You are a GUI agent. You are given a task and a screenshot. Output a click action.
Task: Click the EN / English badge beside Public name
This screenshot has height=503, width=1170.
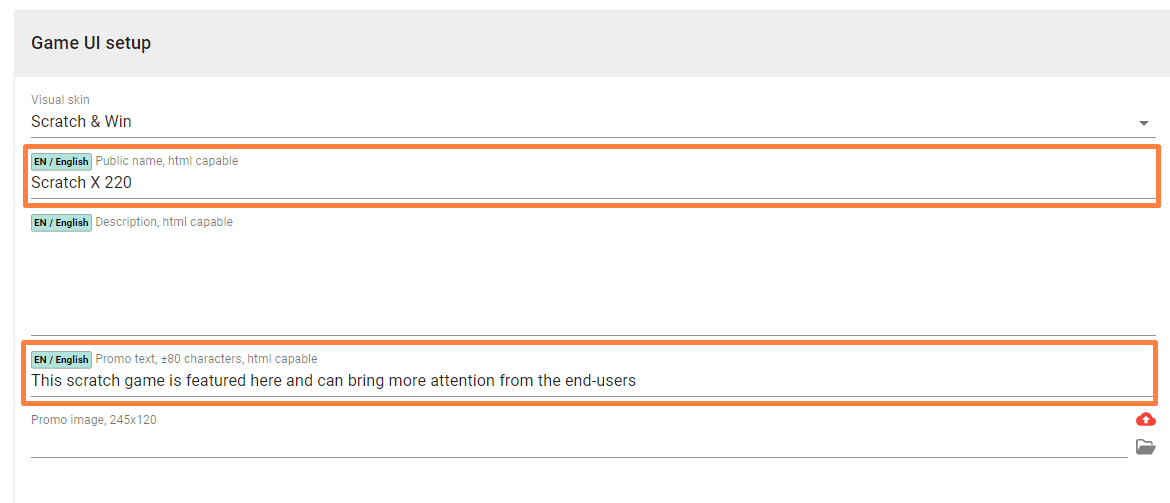click(x=61, y=162)
